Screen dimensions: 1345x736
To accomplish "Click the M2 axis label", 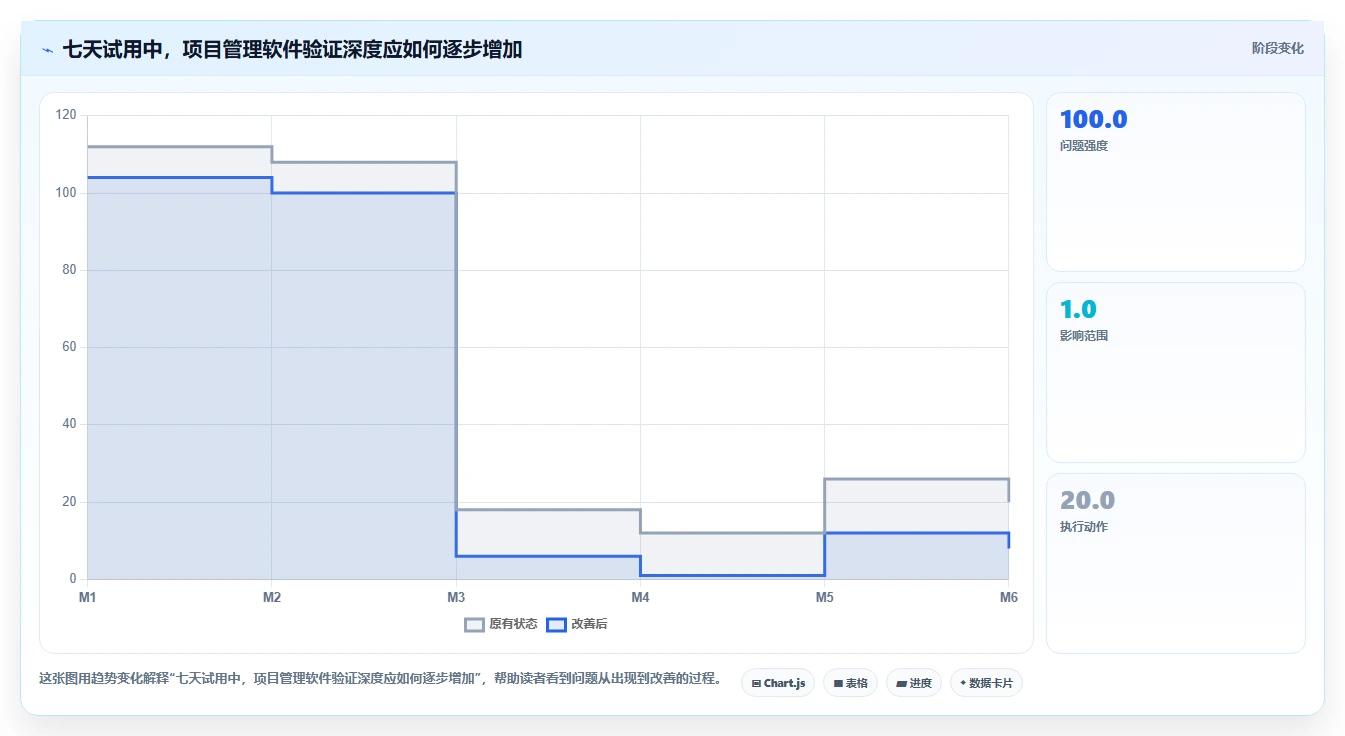I will [271, 597].
